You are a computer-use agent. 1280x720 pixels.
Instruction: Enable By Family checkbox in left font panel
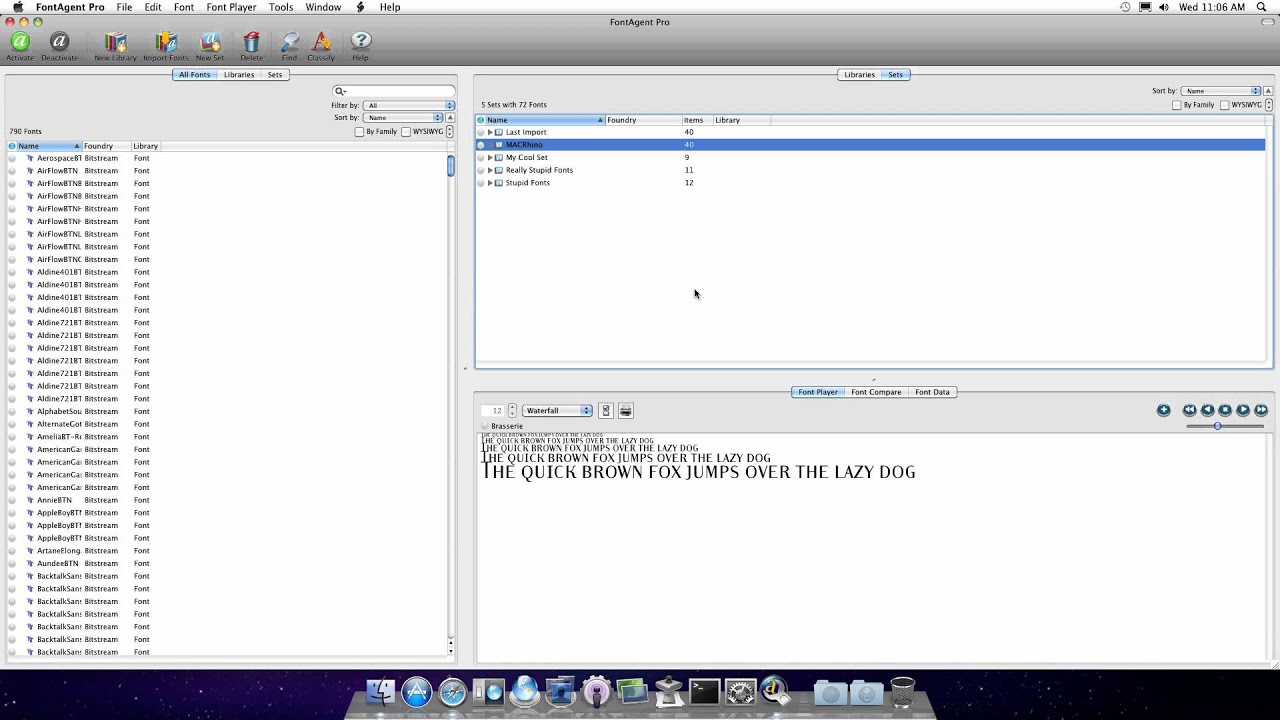(x=360, y=132)
